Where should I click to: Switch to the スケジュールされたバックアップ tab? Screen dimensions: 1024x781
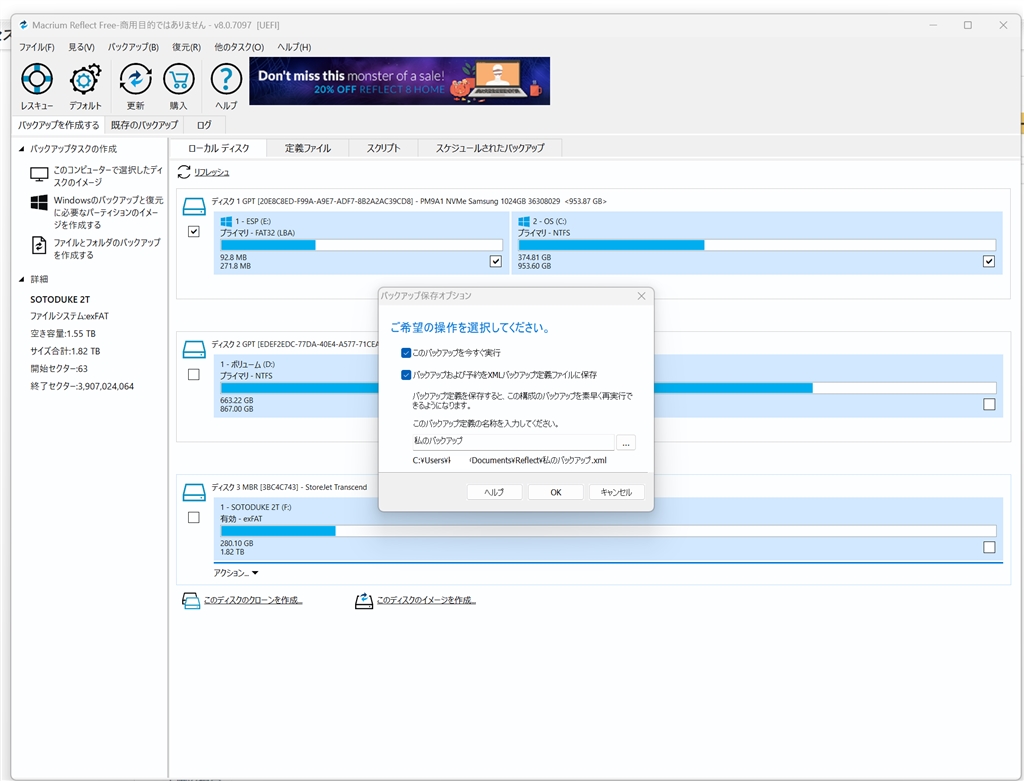coord(489,148)
